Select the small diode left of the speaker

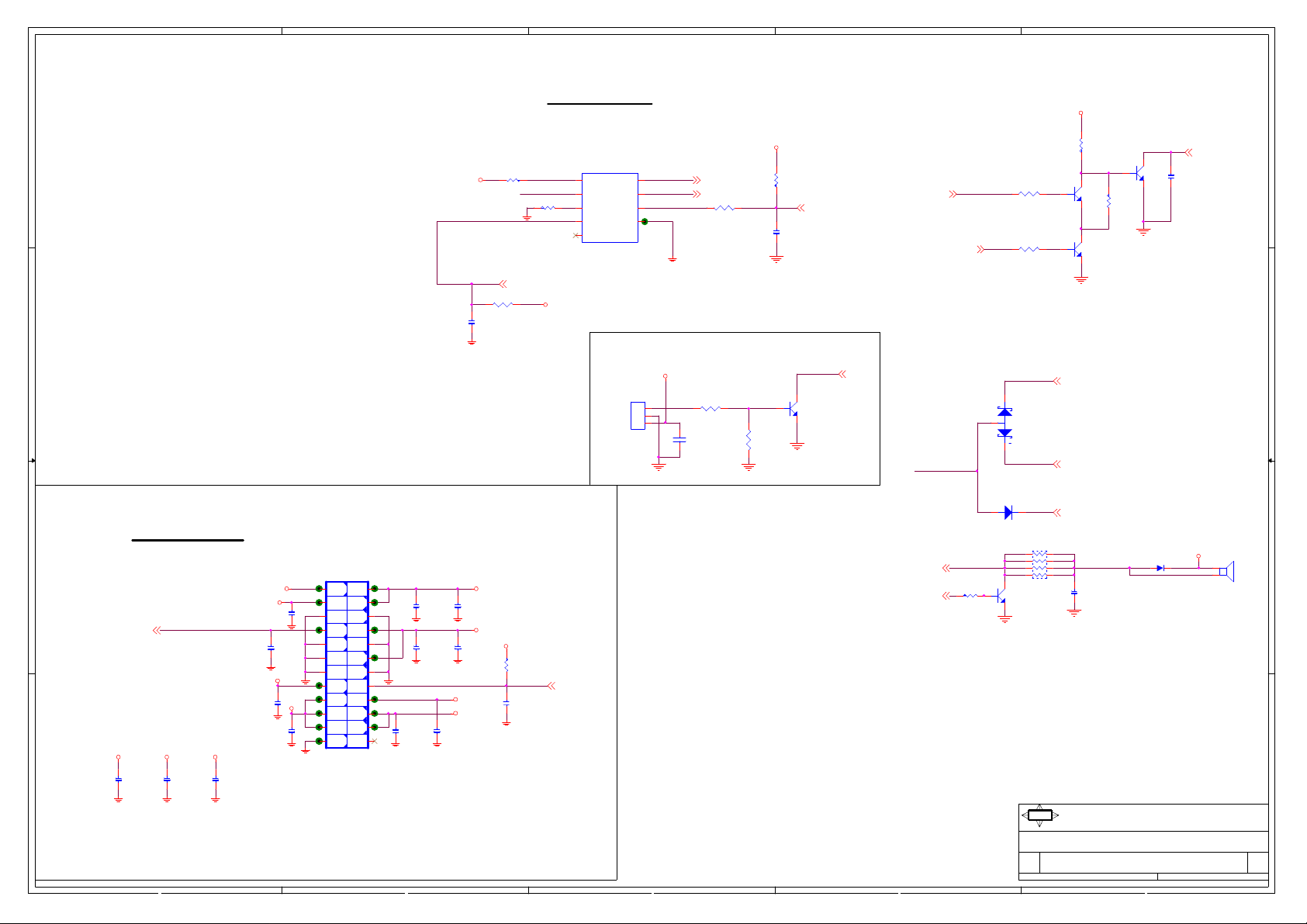point(1160,568)
